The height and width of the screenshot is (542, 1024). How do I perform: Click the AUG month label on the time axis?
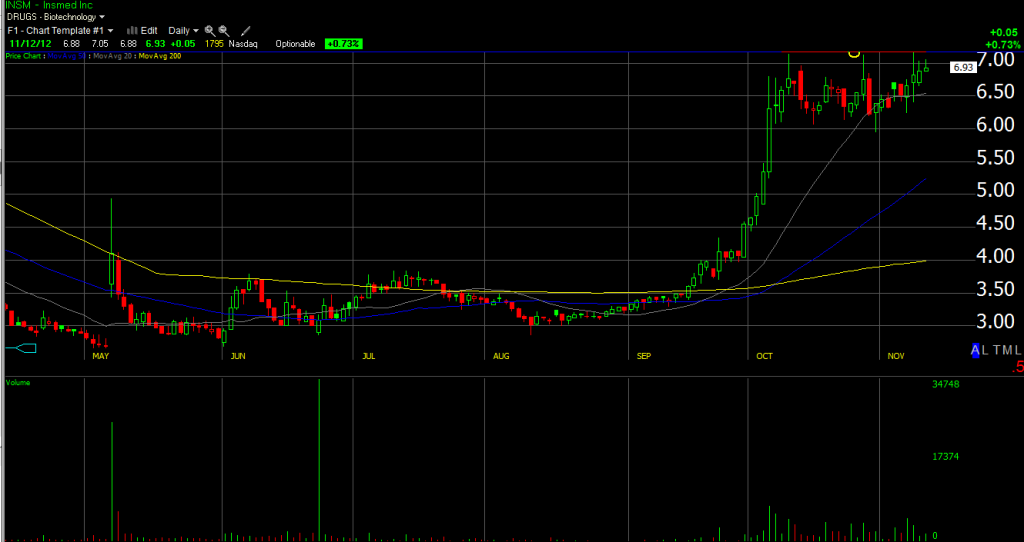pyautogui.click(x=501, y=357)
